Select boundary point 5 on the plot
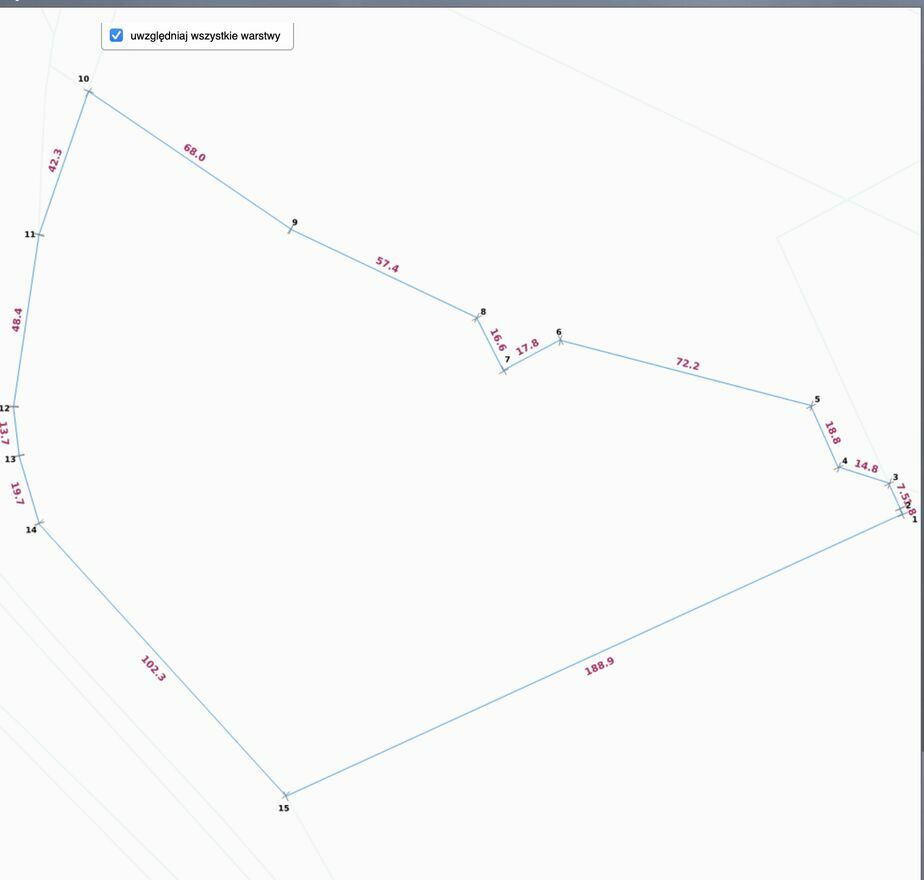This screenshot has width=924, height=880. point(811,405)
